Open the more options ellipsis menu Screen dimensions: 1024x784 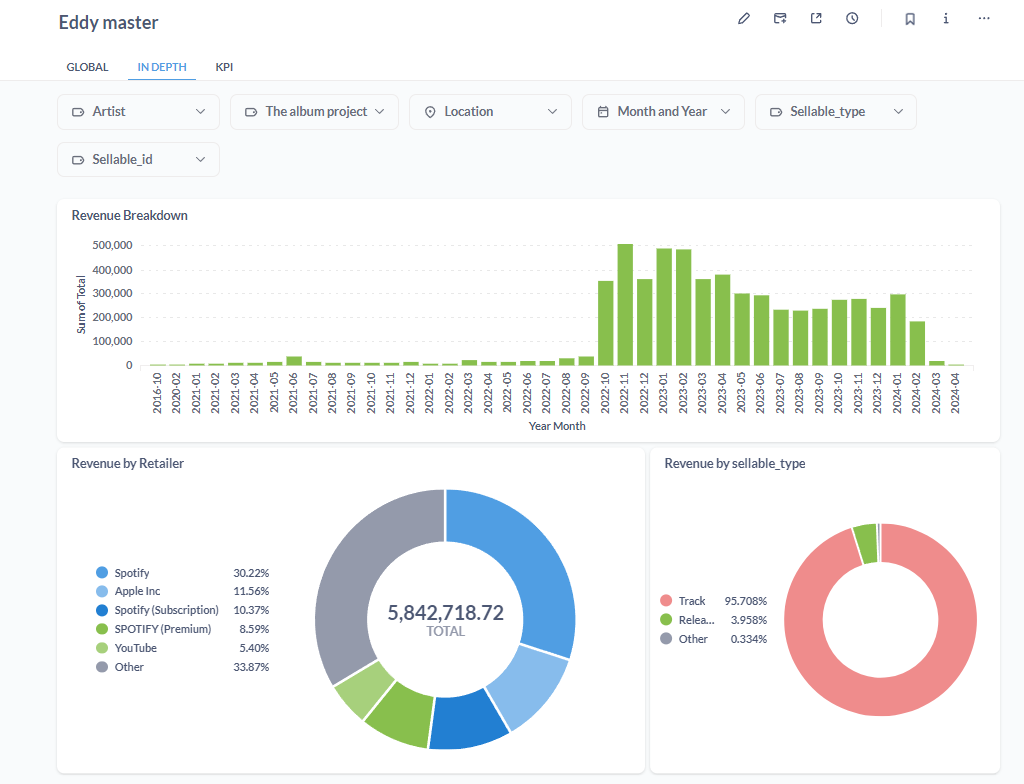coord(982,18)
